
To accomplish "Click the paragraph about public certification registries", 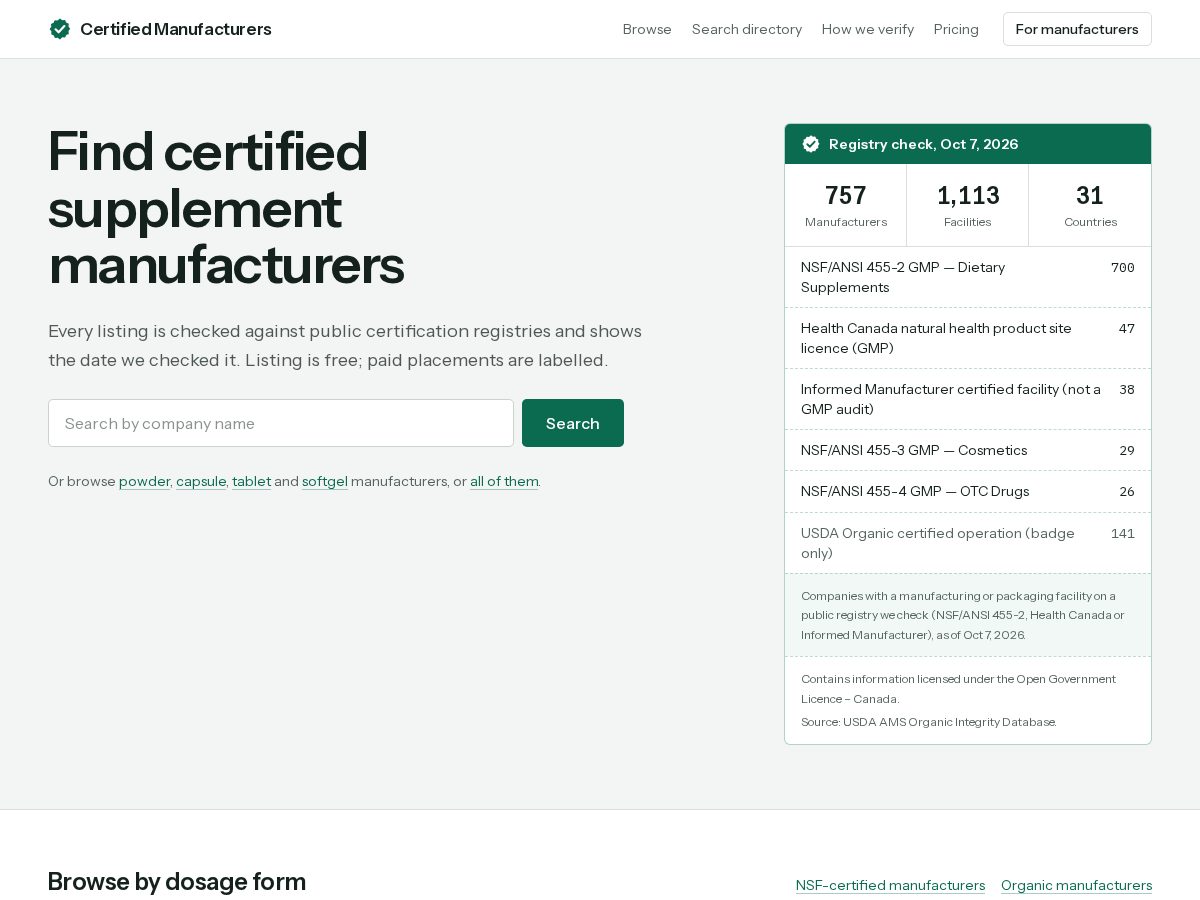I will click(345, 345).
